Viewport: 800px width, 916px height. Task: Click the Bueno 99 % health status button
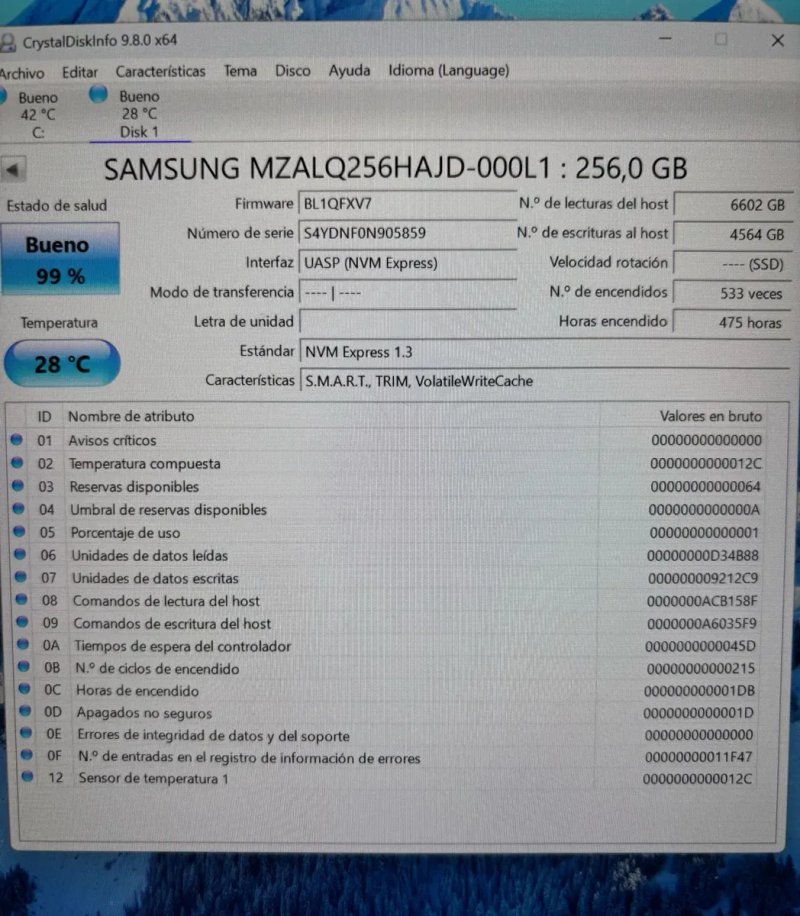pos(60,259)
